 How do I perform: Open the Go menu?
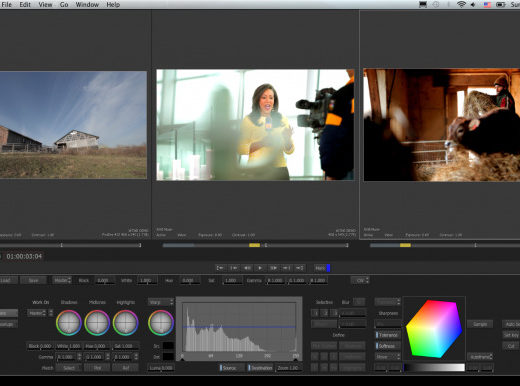(64, 5)
